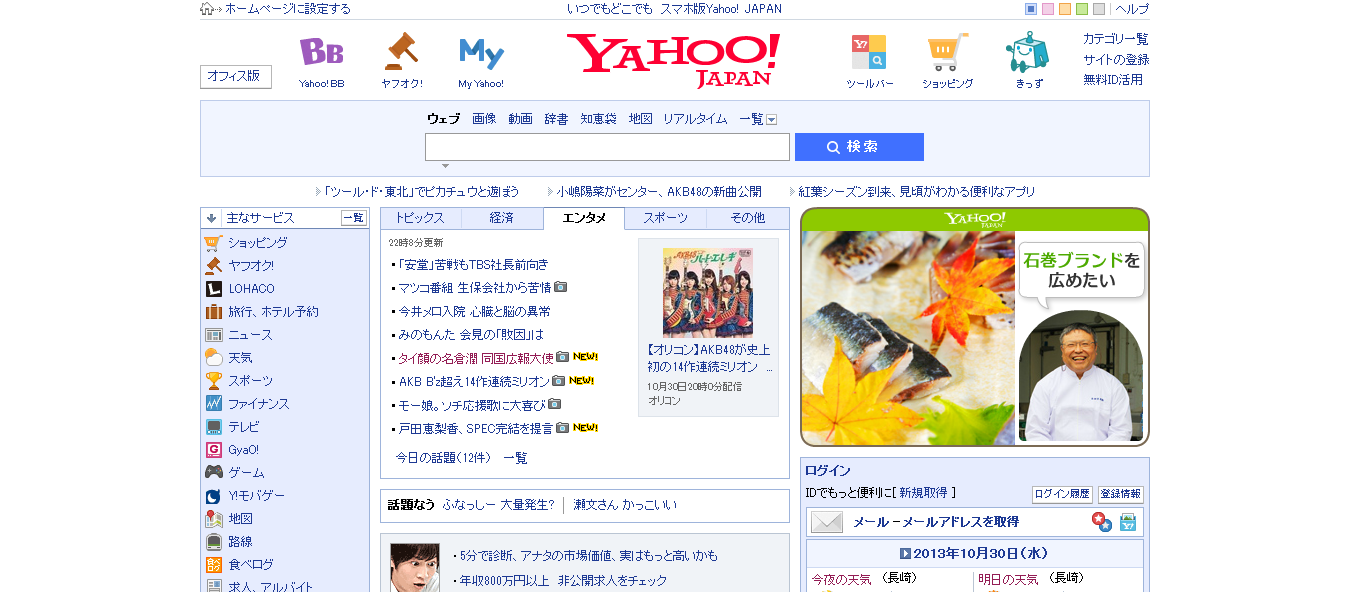This screenshot has height=592, width=1349.
Task: Open the ツールバー icon
Action: pyautogui.click(x=869, y=52)
